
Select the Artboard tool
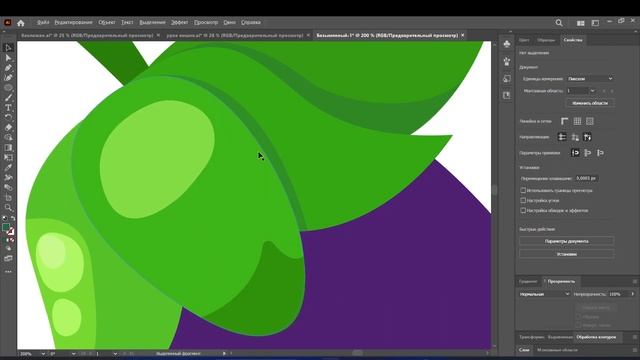[8, 198]
